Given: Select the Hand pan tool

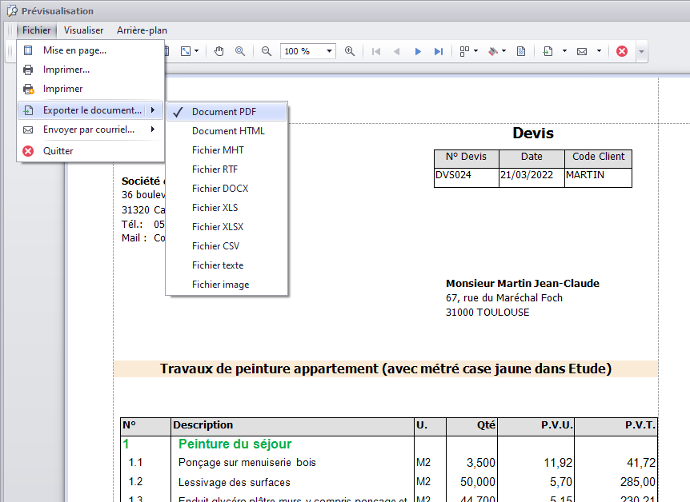Looking at the screenshot, I should pos(219,51).
